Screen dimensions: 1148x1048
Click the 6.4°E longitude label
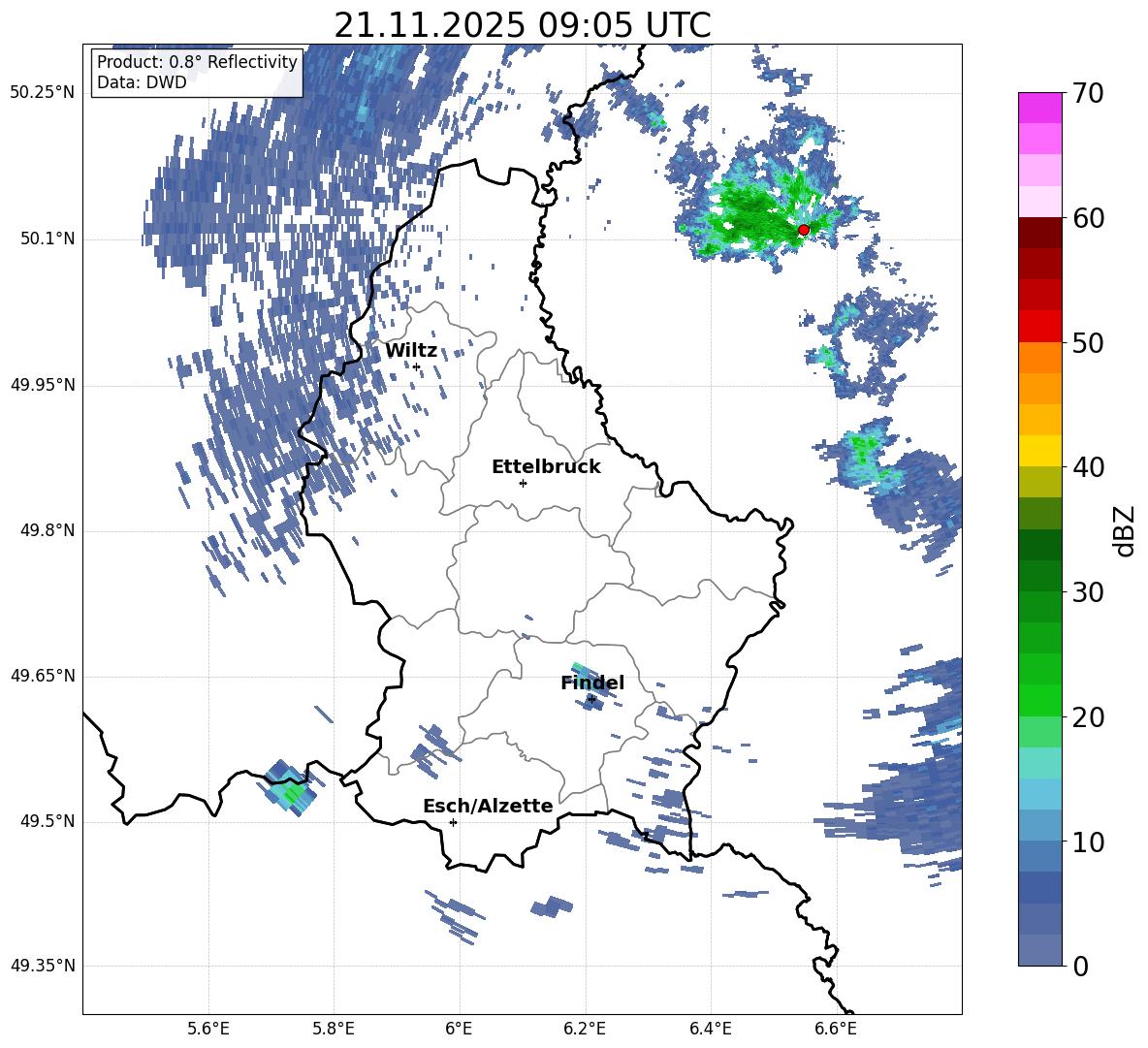coord(710,1029)
